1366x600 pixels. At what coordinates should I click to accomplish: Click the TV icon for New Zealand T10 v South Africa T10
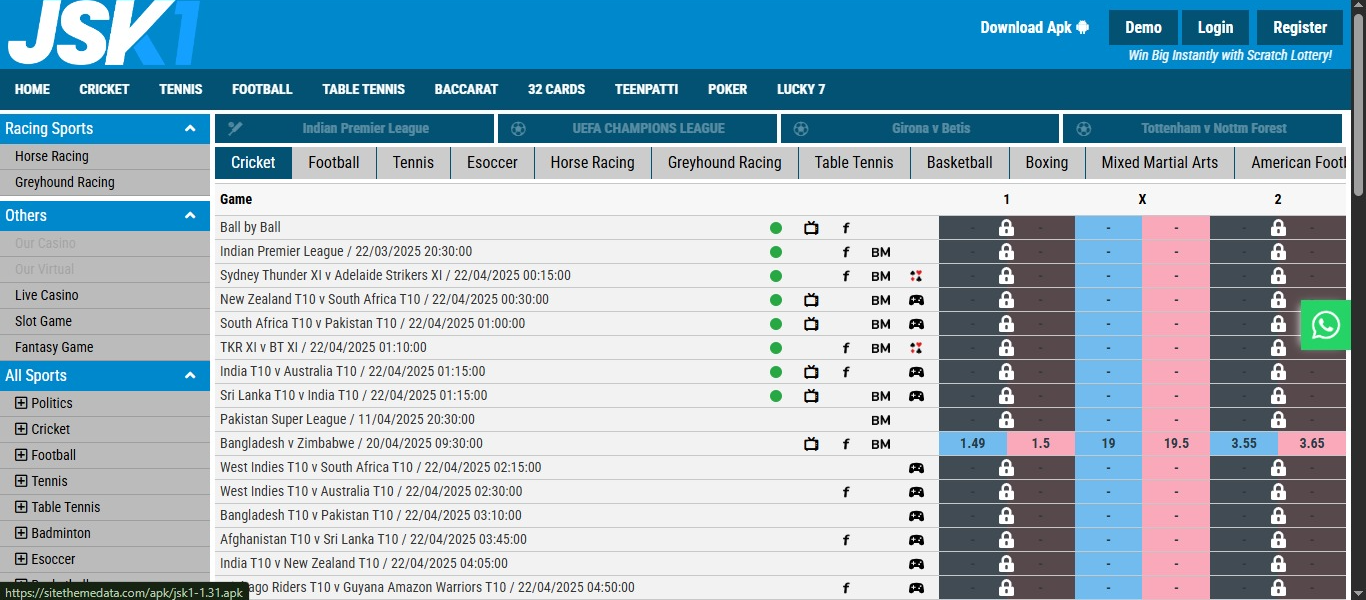pyautogui.click(x=811, y=300)
